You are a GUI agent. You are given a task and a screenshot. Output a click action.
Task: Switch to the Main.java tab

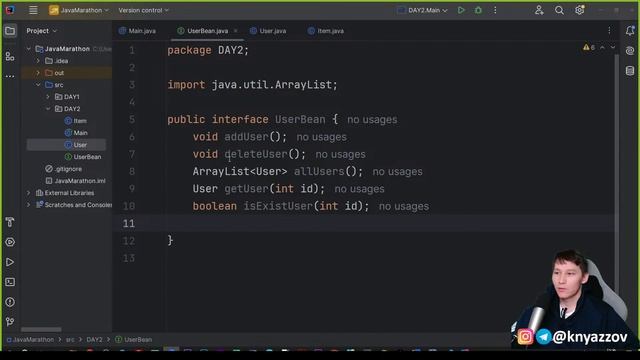click(137, 31)
